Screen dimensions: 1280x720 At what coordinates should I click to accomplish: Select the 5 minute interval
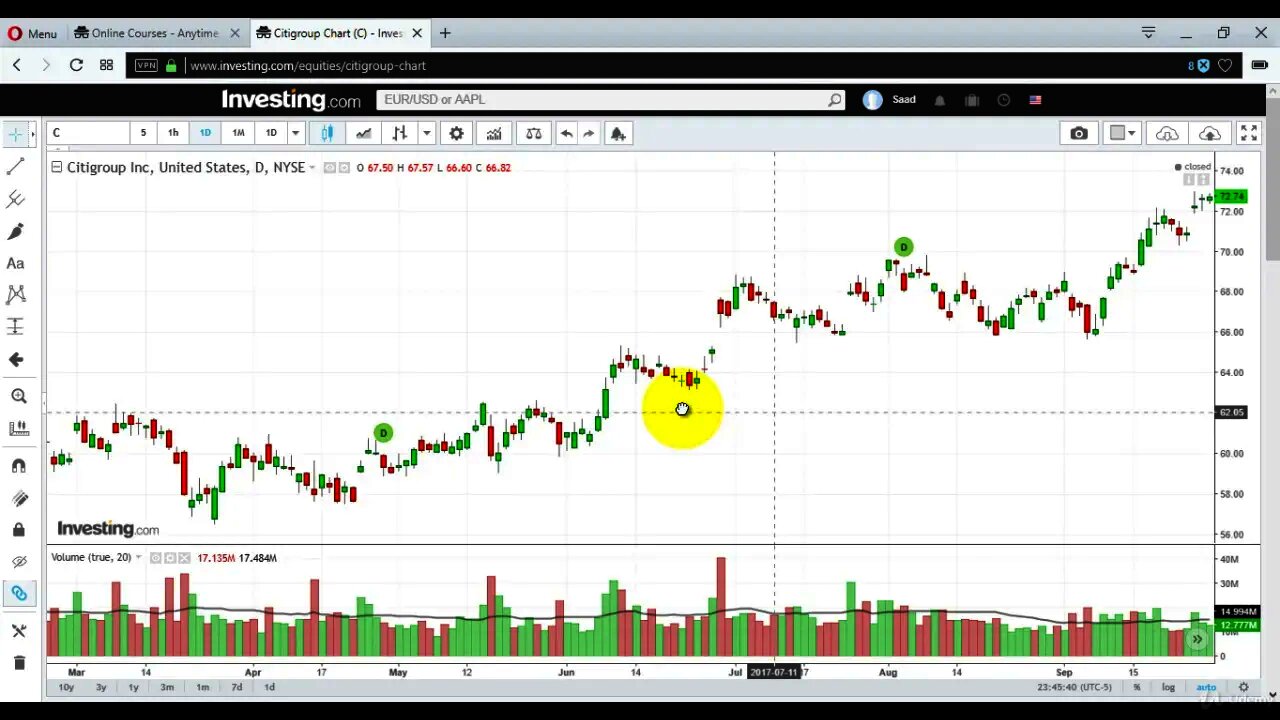tap(143, 133)
